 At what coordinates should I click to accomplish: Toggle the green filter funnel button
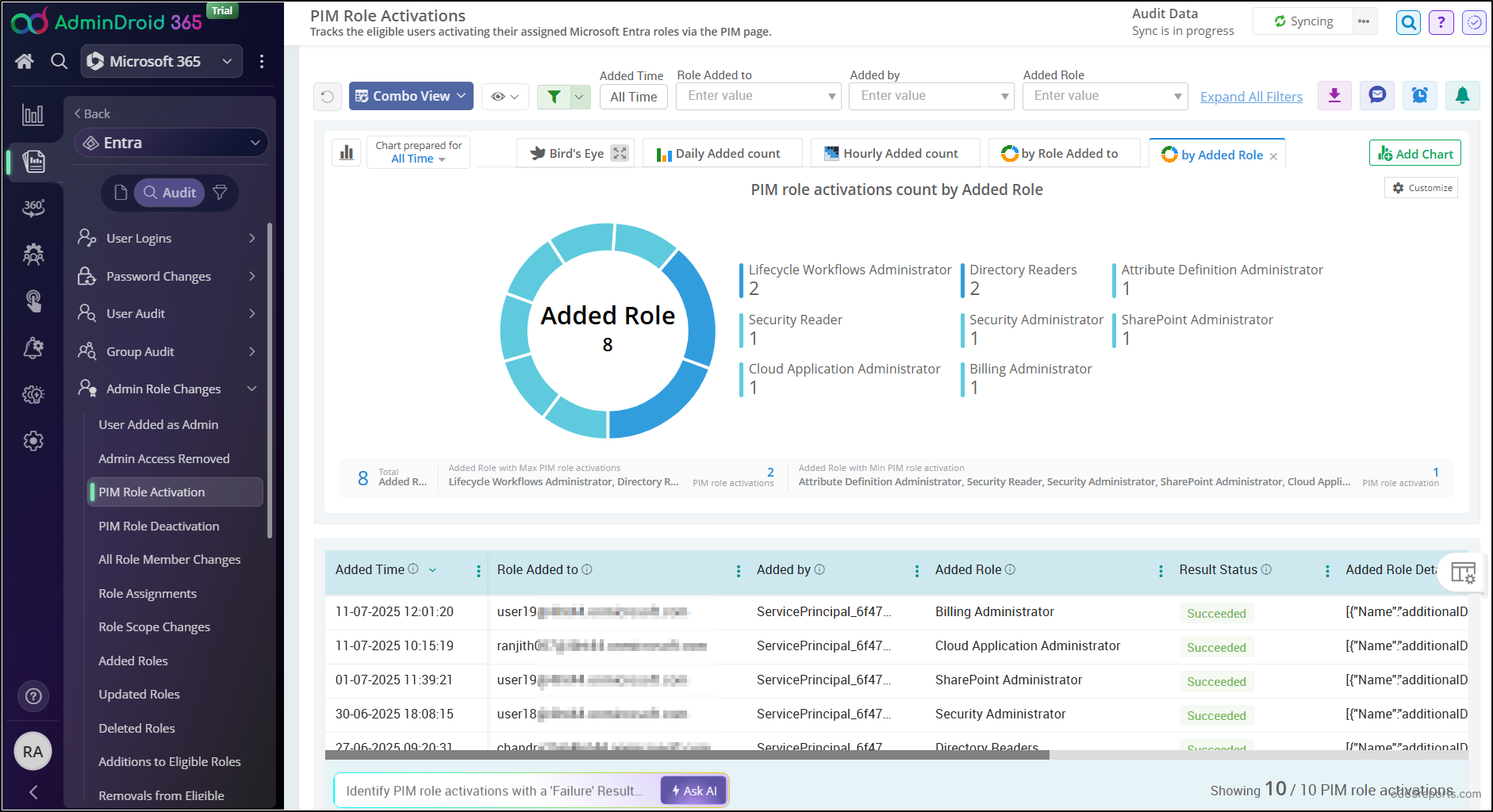pos(555,97)
